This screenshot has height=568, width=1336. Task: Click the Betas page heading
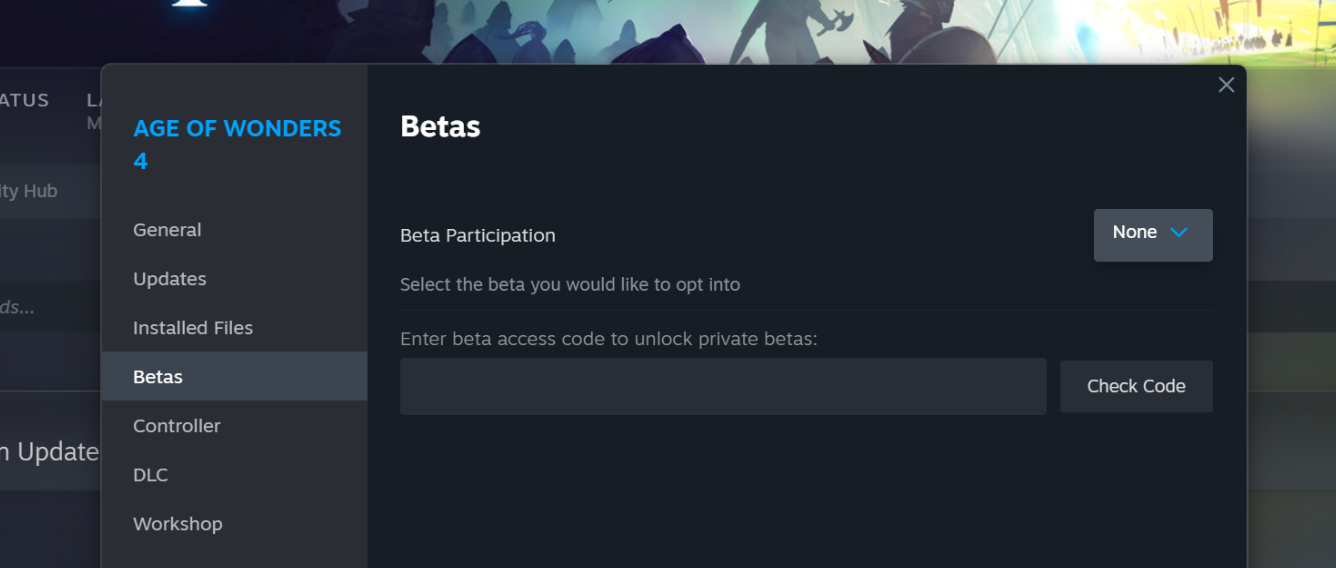tap(440, 127)
